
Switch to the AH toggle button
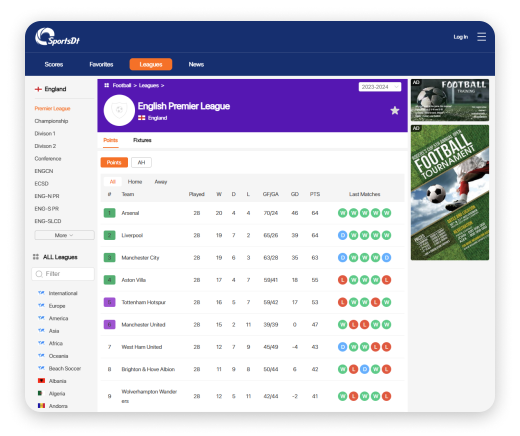141,162
